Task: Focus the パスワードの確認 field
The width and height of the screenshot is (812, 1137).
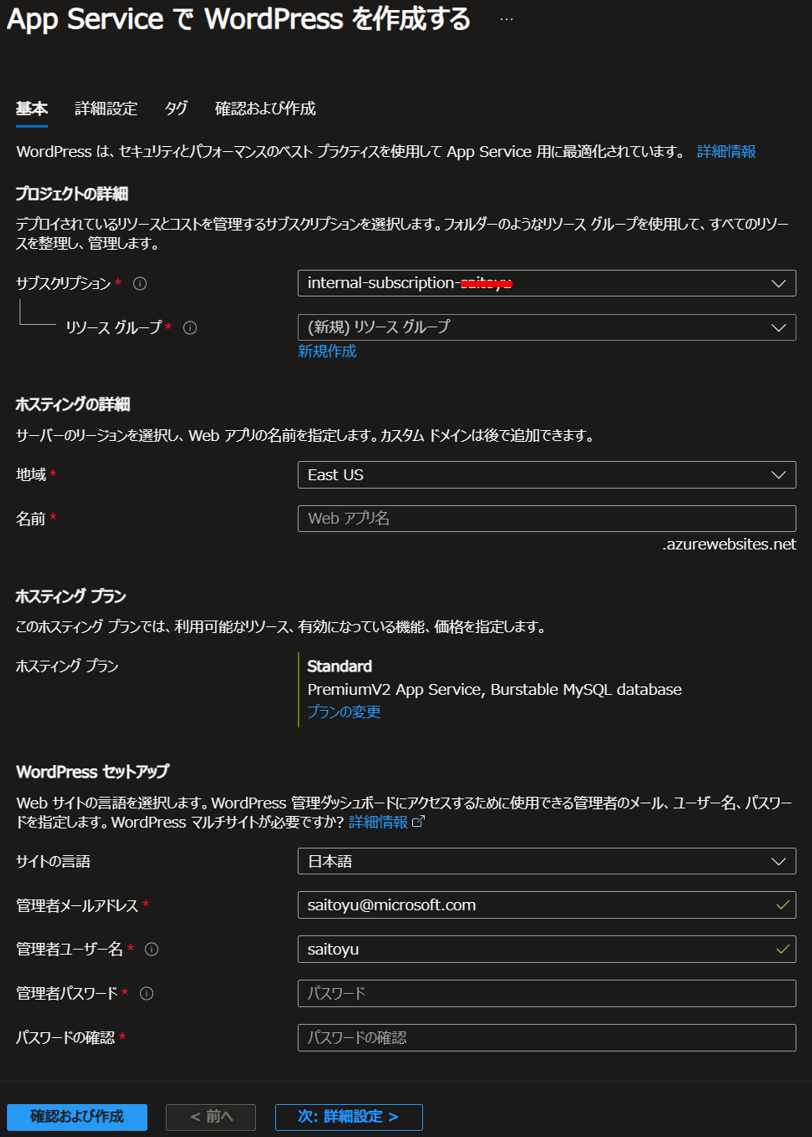Action: pos(547,1038)
